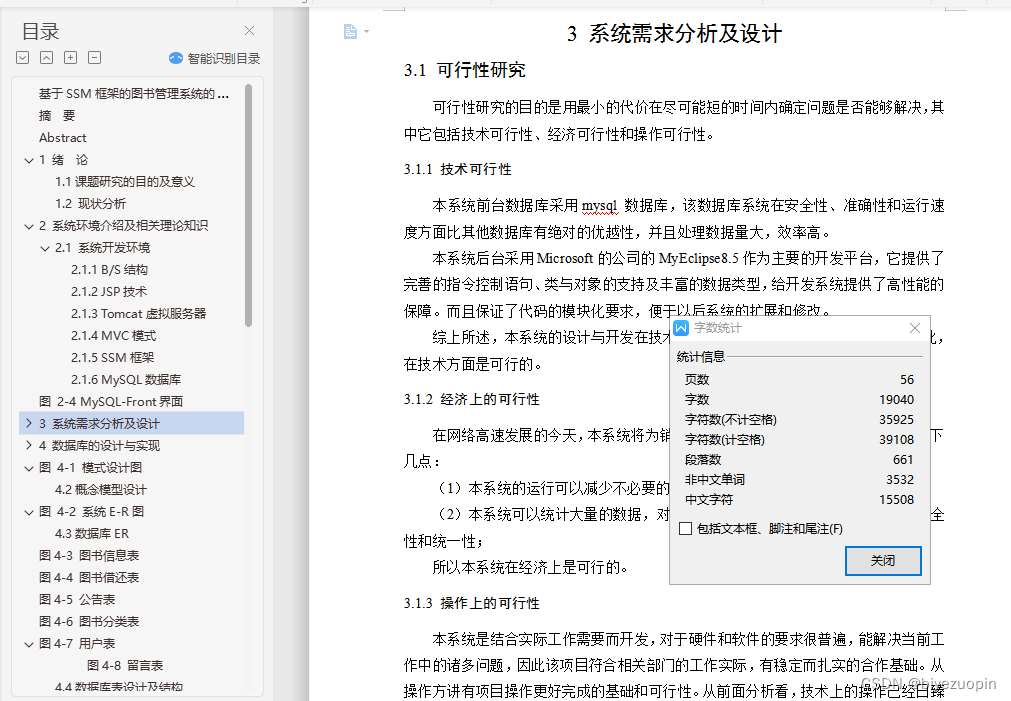
Task: Click the 字数 value 19040
Action: (x=896, y=399)
